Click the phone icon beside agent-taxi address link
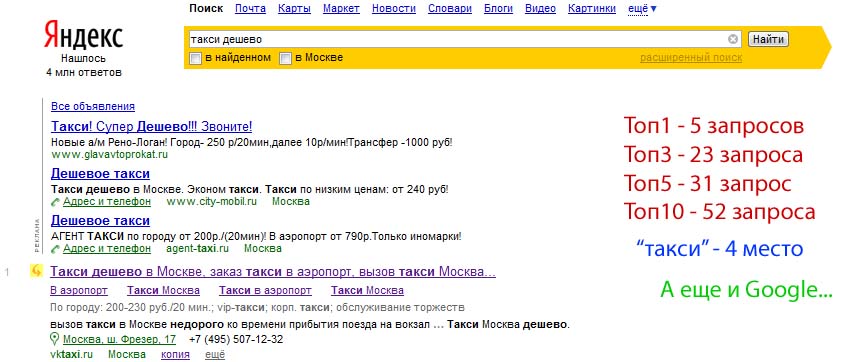This screenshot has width=852, height=362. coord(55,249)
